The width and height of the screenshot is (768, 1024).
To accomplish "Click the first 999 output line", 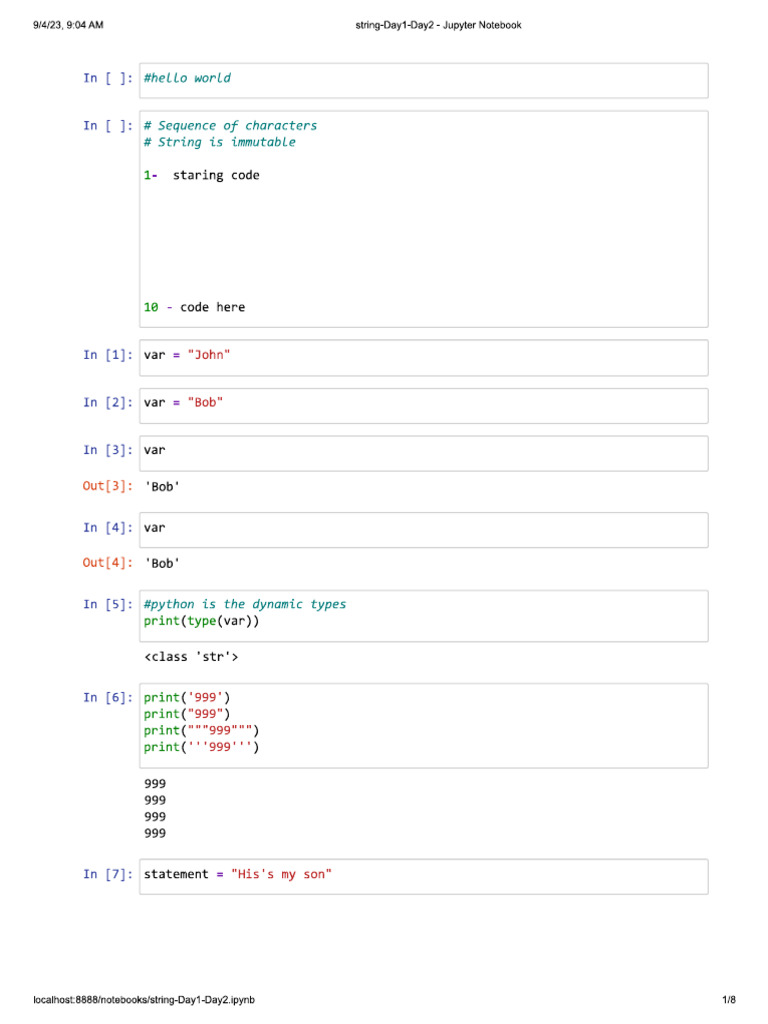I will pos(155,783).
